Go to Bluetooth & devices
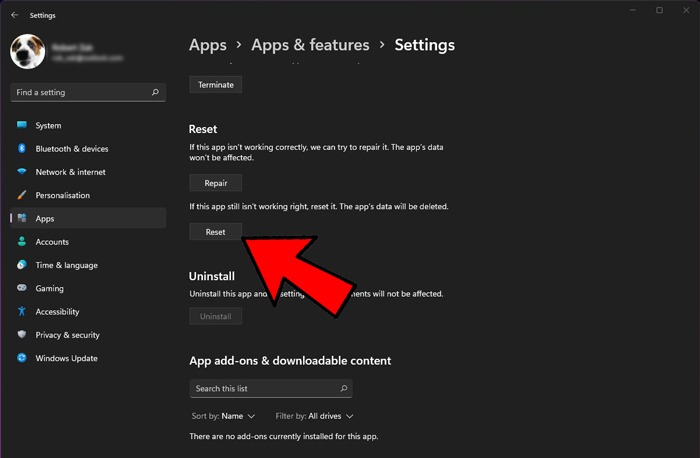Viewport: 700px width, 458px height. (88, 149)
